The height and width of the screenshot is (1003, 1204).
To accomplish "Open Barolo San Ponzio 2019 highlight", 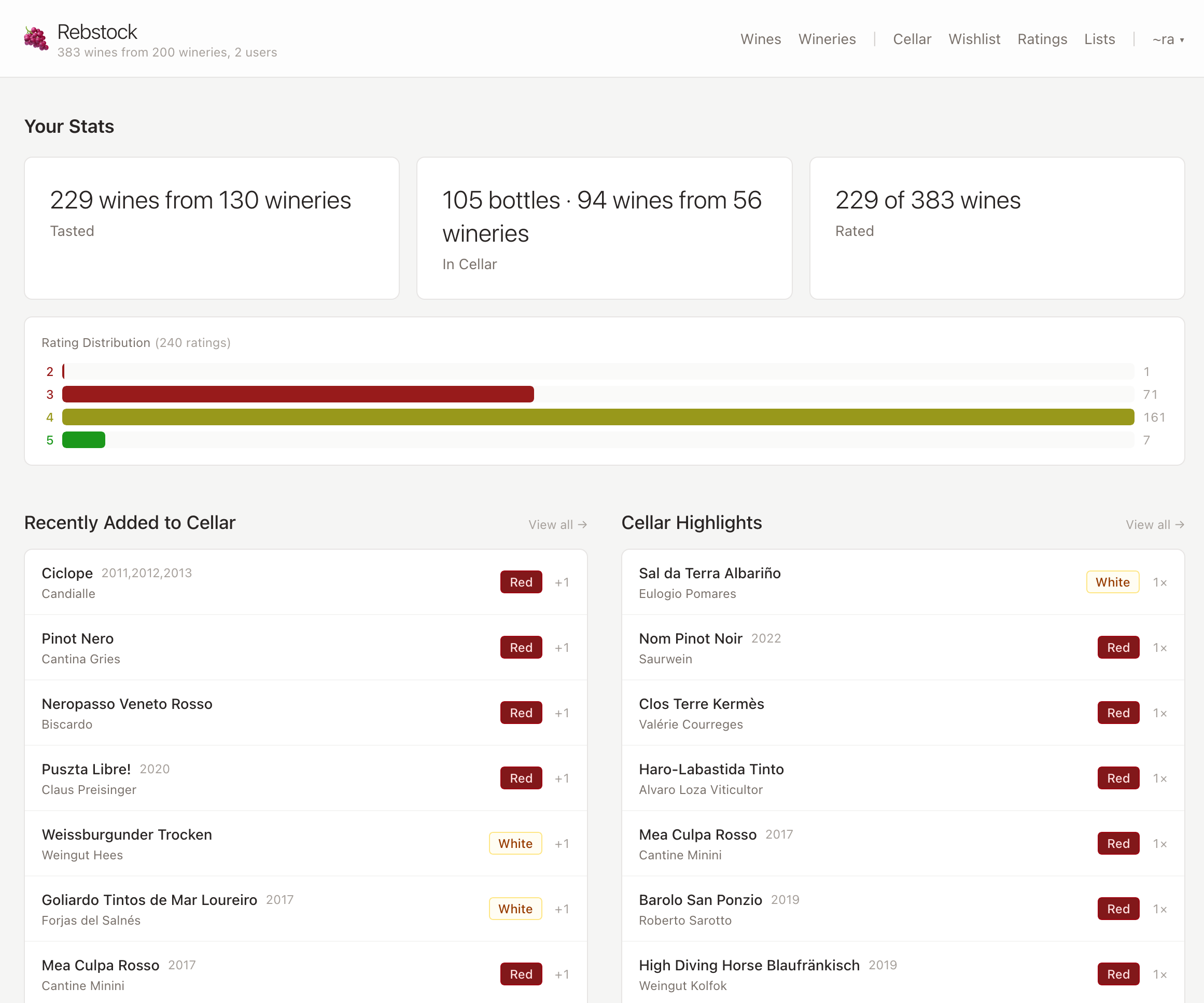I will 903,909.
